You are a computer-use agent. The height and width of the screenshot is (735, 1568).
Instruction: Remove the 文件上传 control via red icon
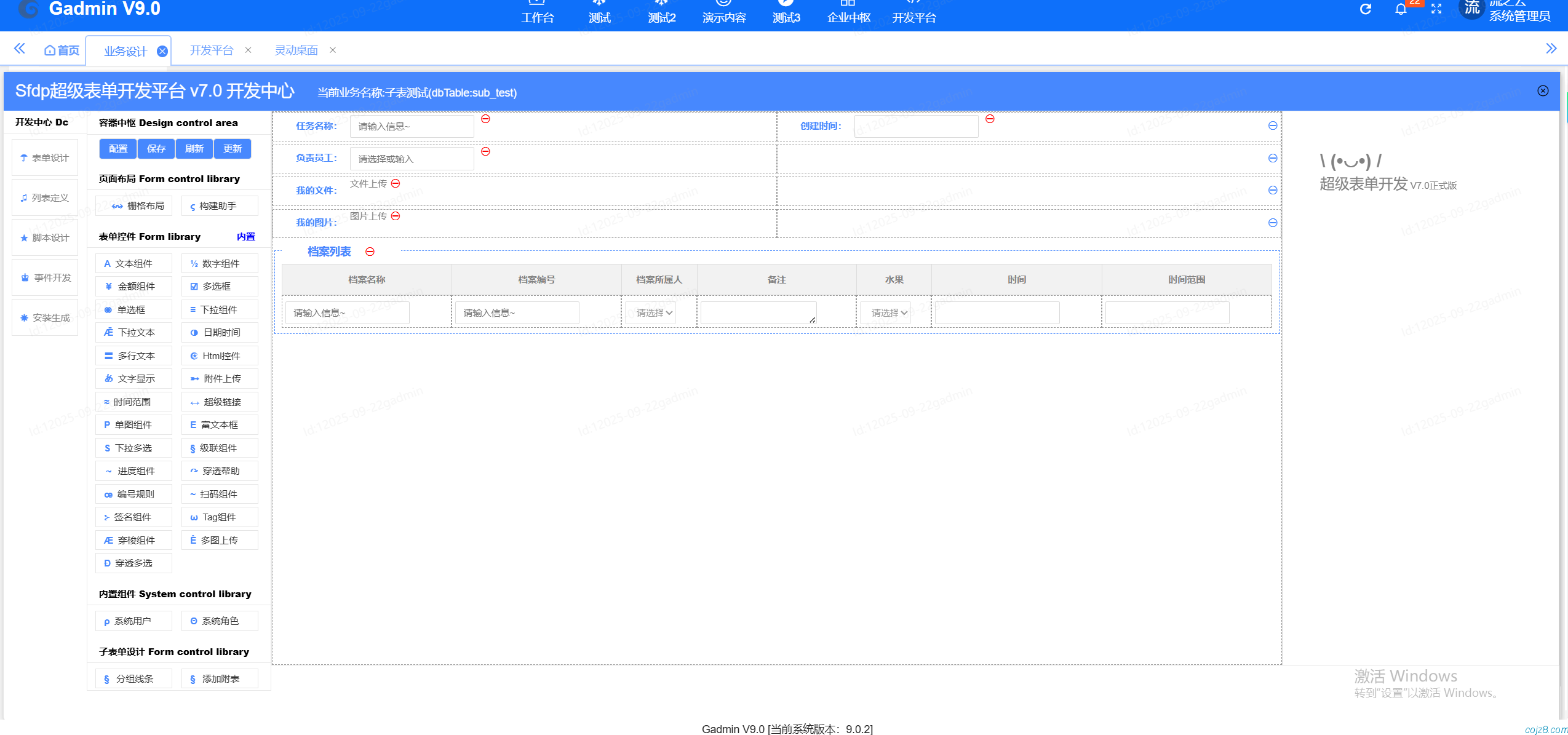[396, 183]
